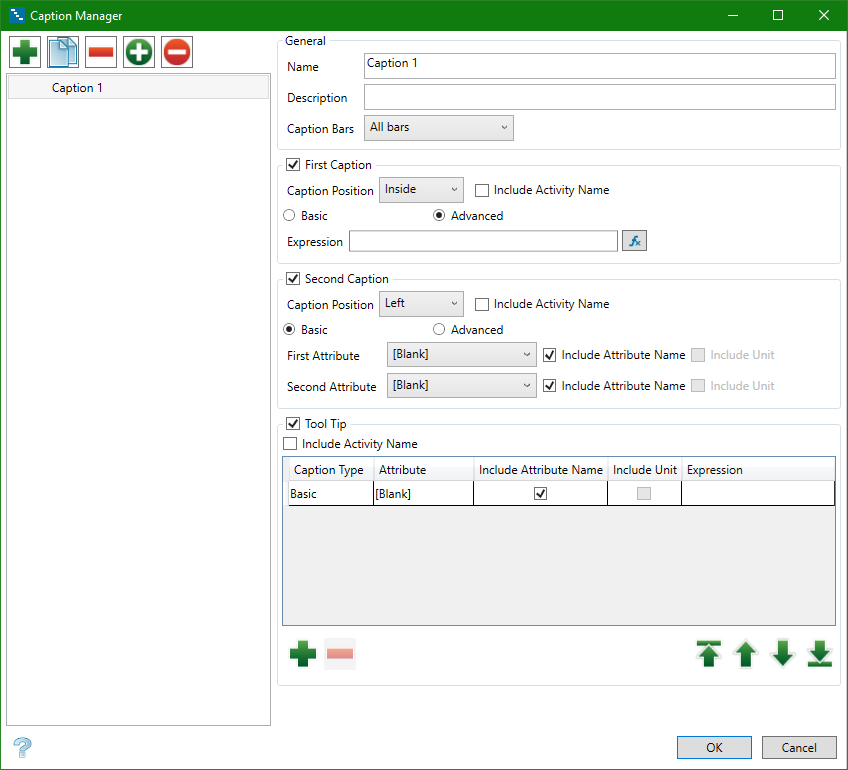The height and width of the screenshot is (770, 848).
Task: Move tool tip row to top
Action: click(708, 654)
